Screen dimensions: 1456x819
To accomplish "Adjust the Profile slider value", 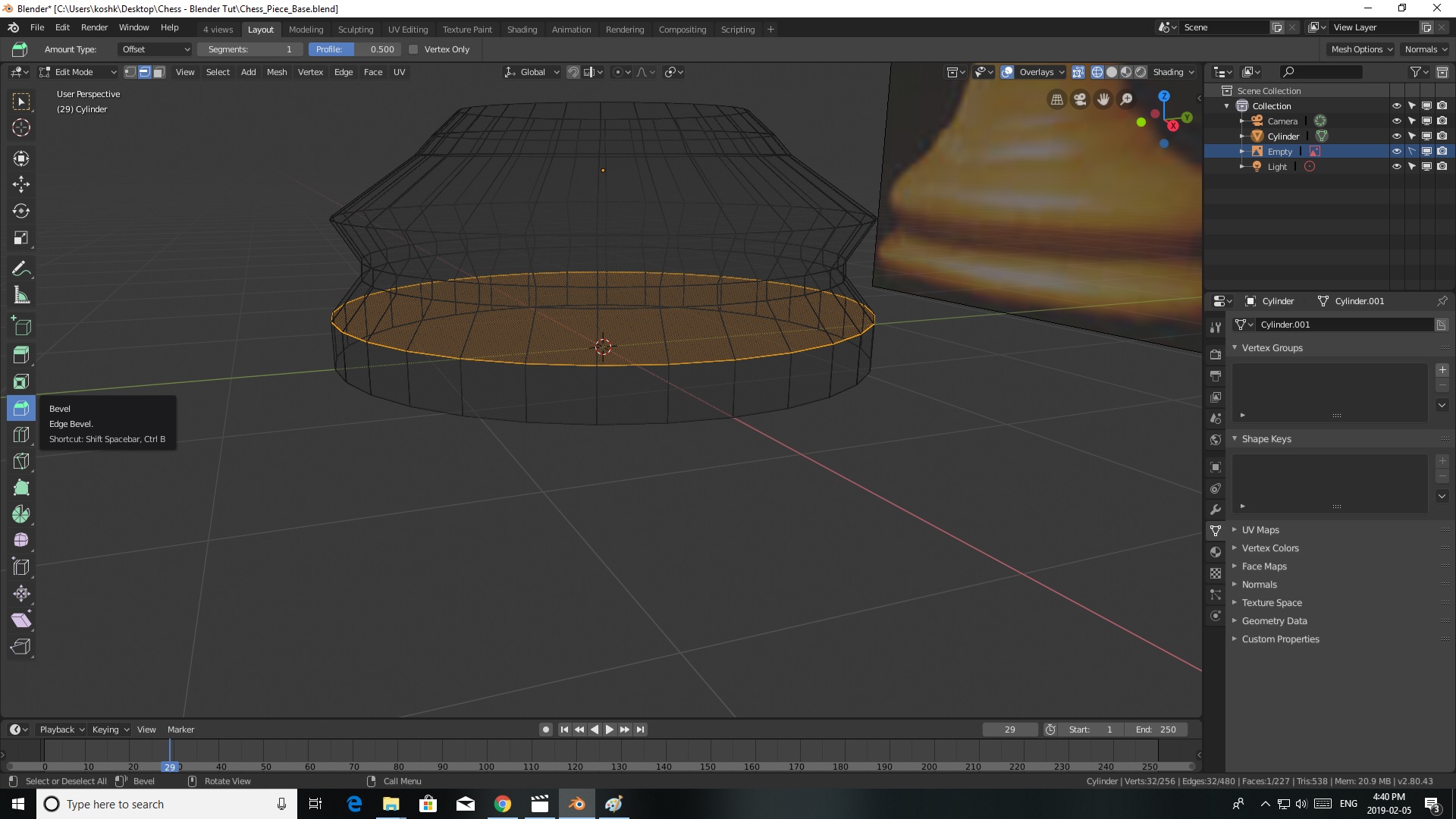I will tap(354, 49).
